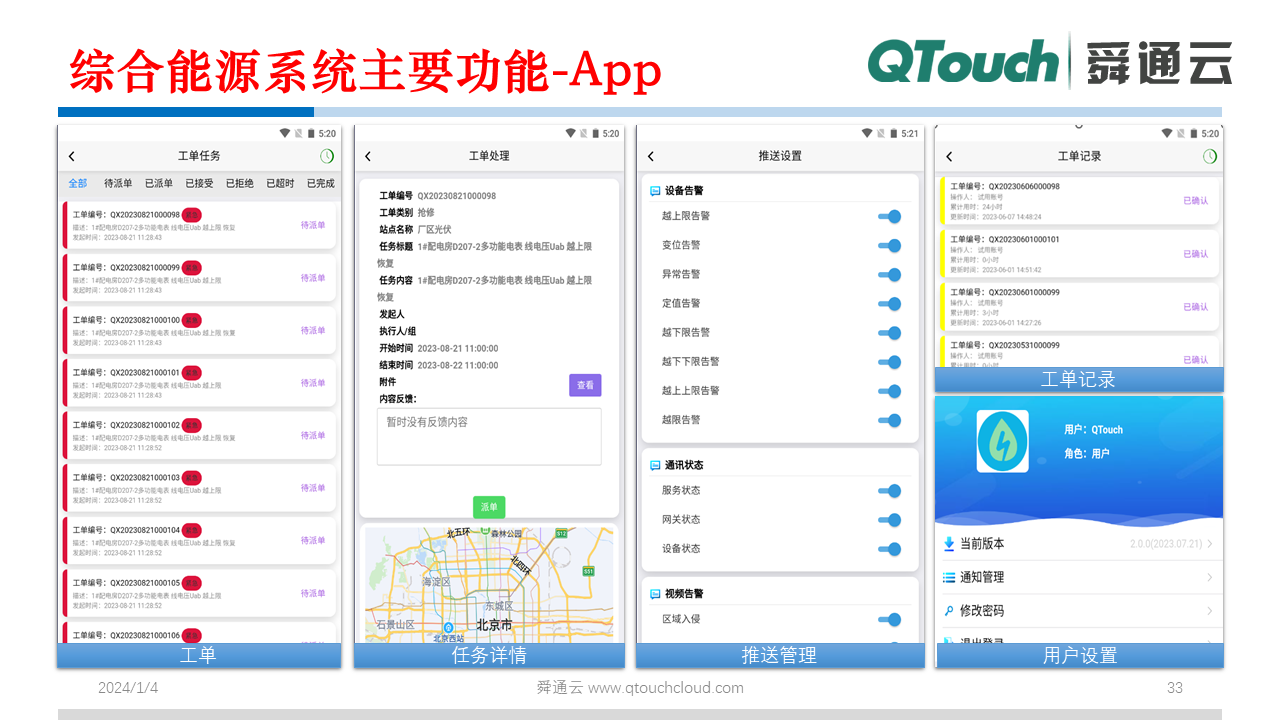Toggle the 区域入侵 video alarm switch
The width and height of the screenshot is (1280, 720).
click(889, 620)
